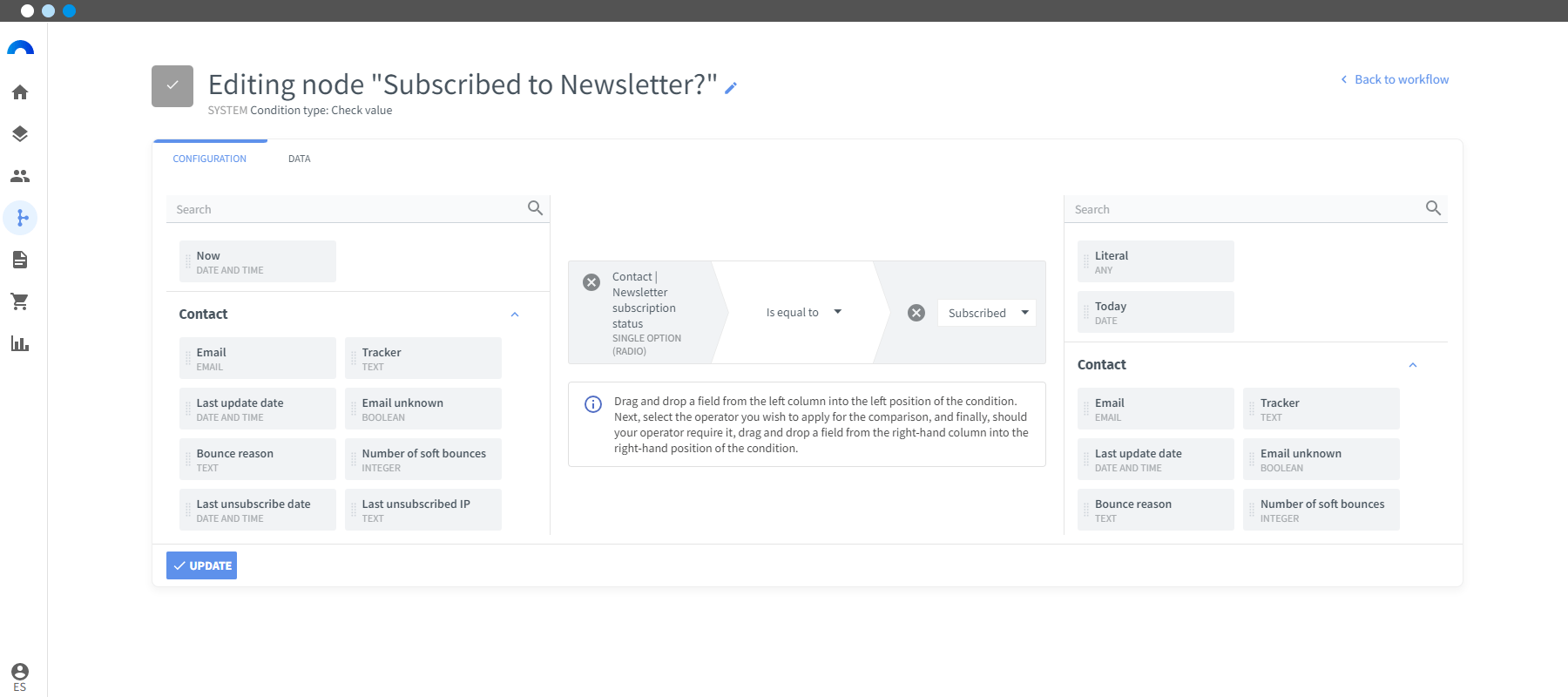The width and height of the screenshot is (1568, 697).
Task: Switch to the DATA tab
Action: click(300, 159)
